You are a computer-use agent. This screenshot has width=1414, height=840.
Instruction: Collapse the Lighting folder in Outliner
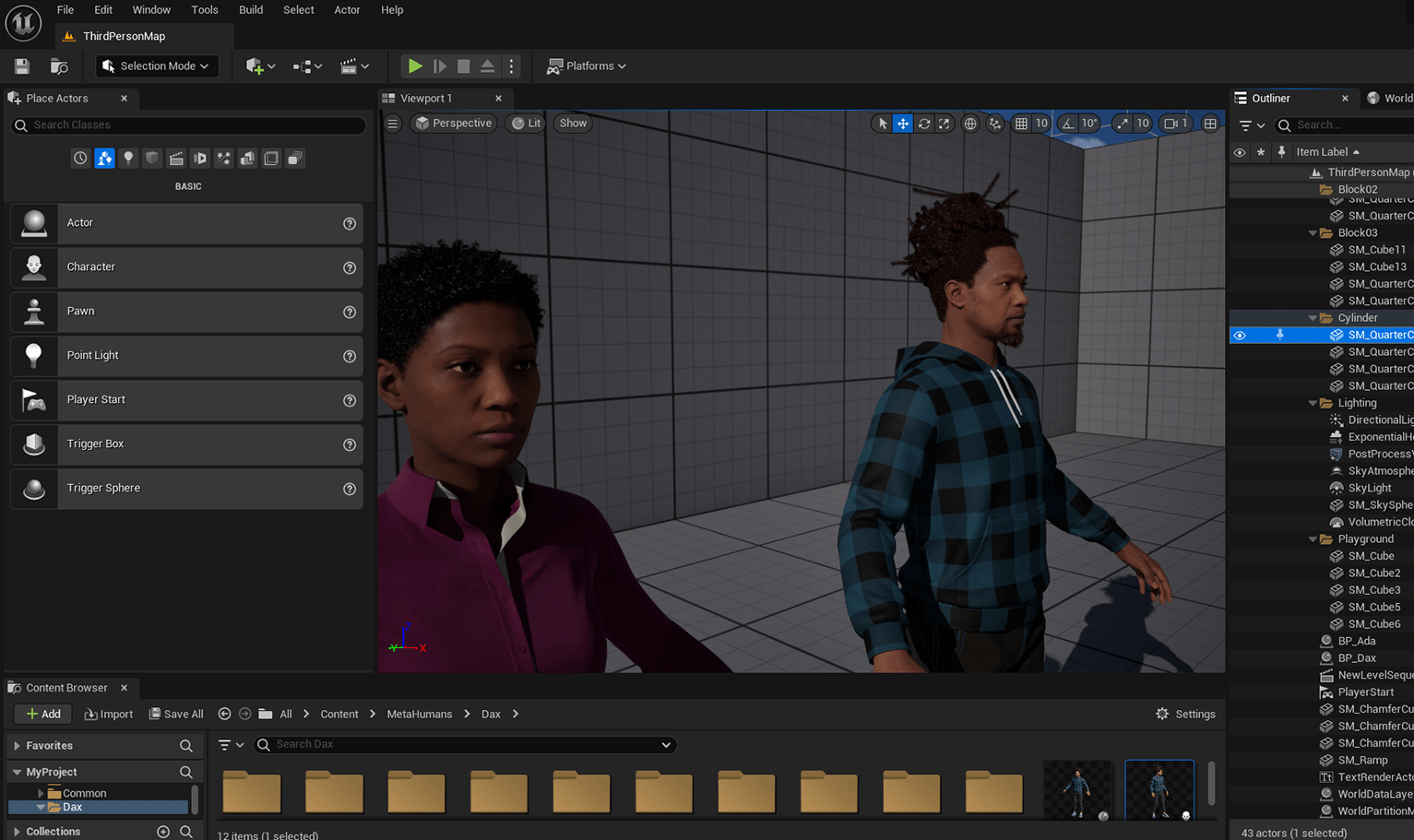1313,404
